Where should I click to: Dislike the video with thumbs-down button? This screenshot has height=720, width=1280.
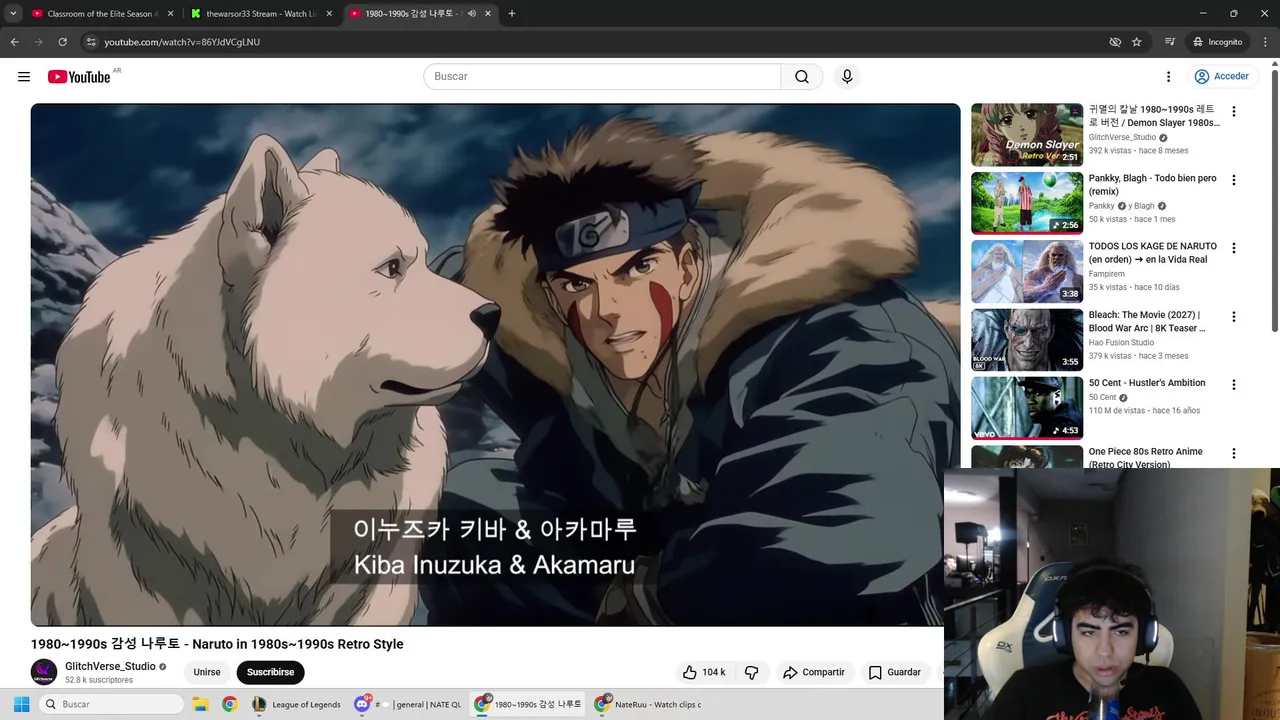click(x=752, y=672)
